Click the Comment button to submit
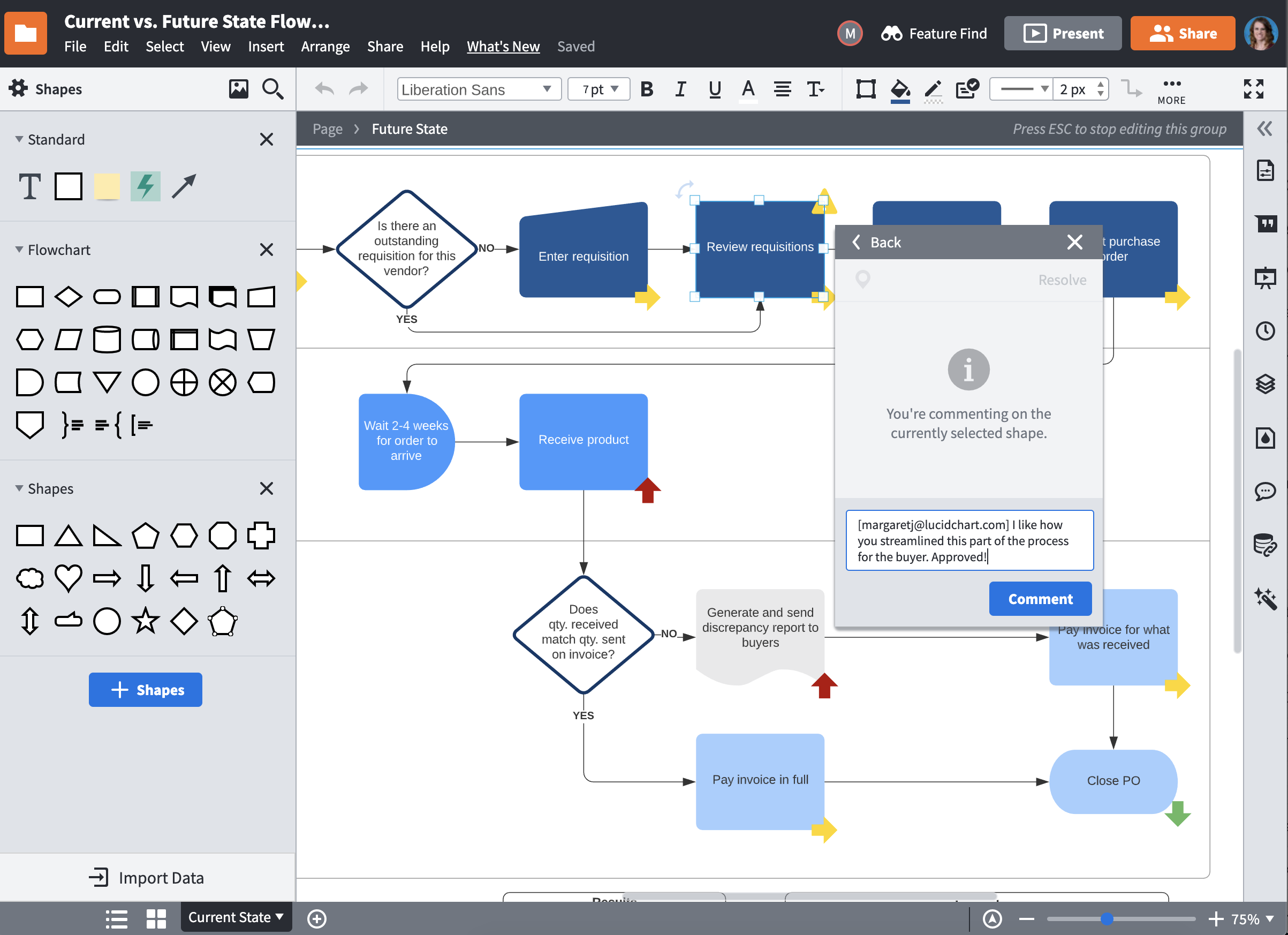This screenshot has height=935, width=1288. tap(1040, 599)
